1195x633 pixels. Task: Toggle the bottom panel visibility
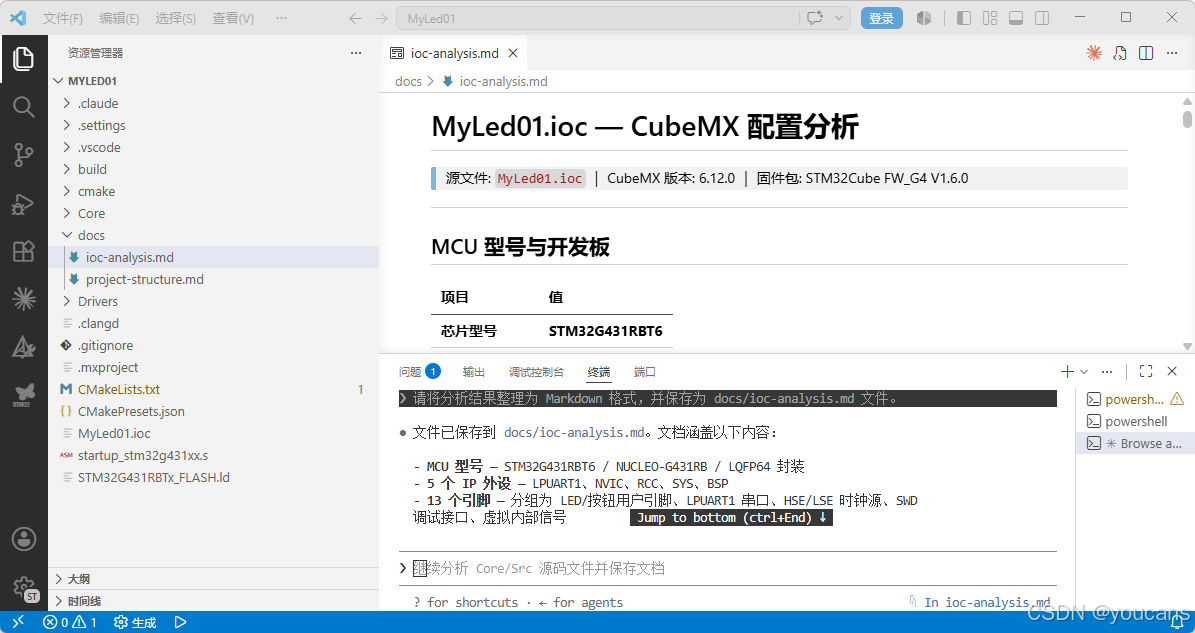coord(1016,18)
